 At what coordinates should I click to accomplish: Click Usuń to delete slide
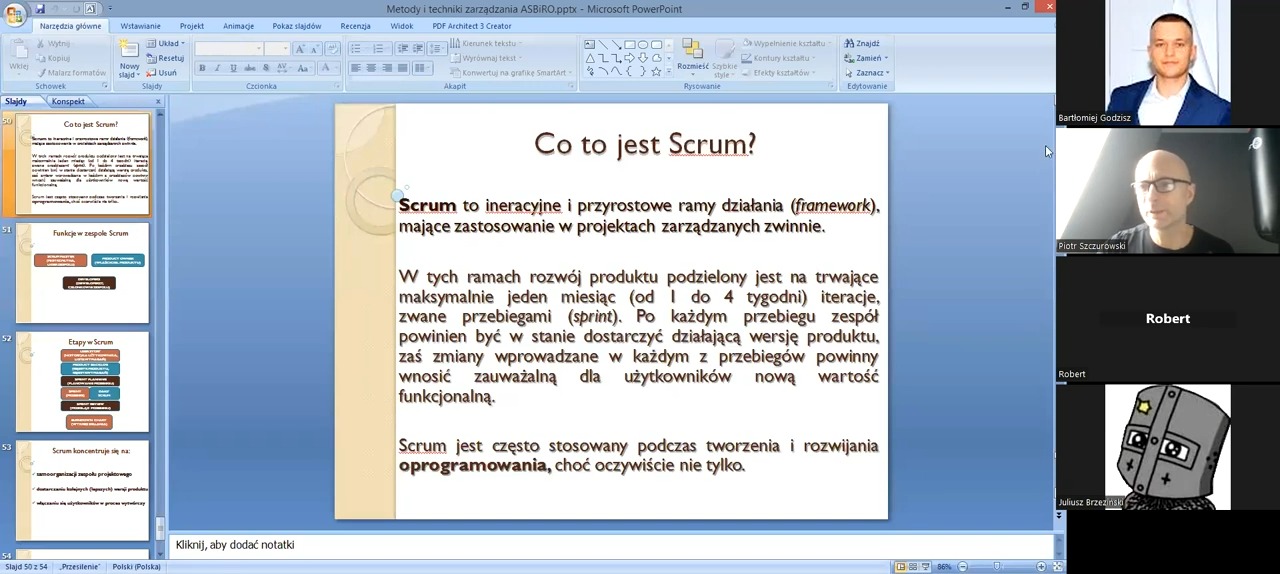coord(162,73)
